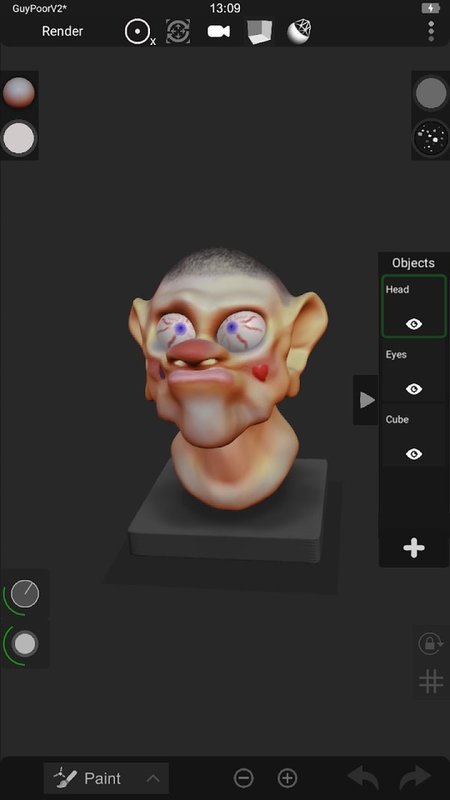Toggle visibility of Head object
Viewport: 450px width, 800px height.
(x=414, y=324)
